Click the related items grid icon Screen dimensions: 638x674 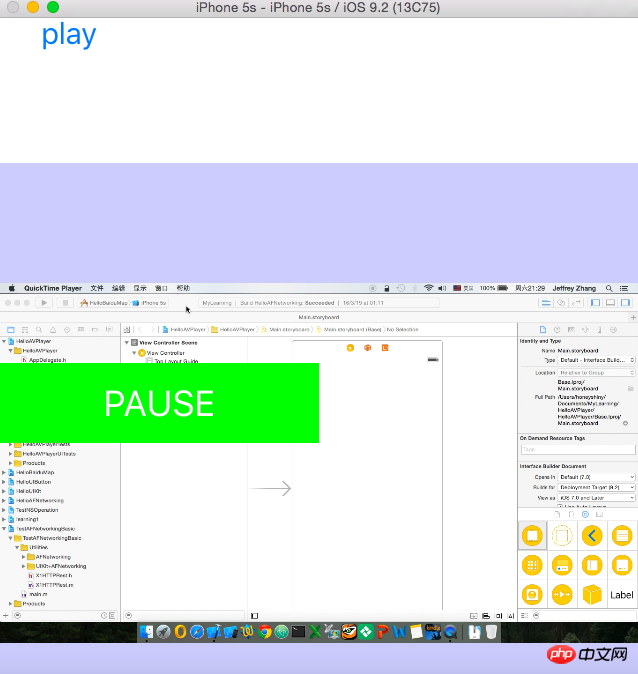click(x=127, y=330)
